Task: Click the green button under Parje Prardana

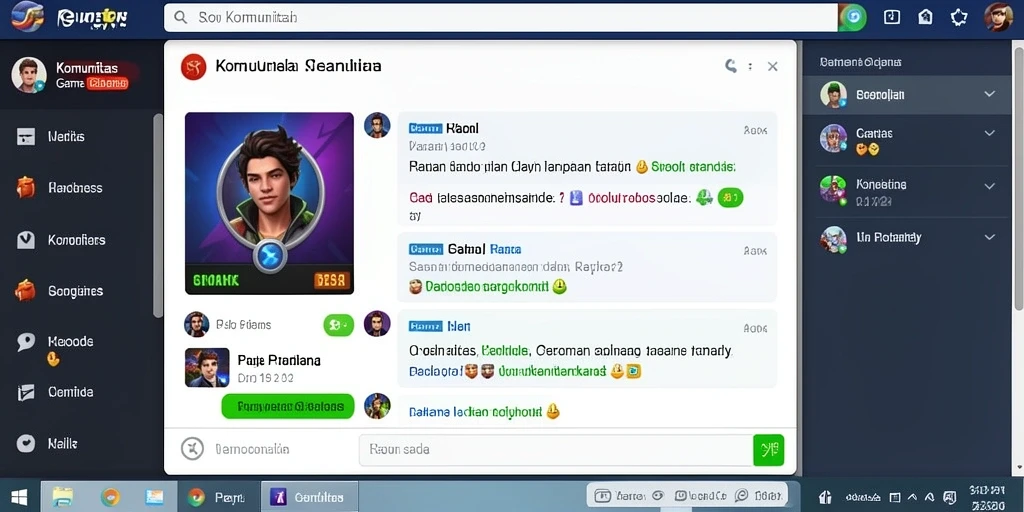Action: (x=287, y=406)
